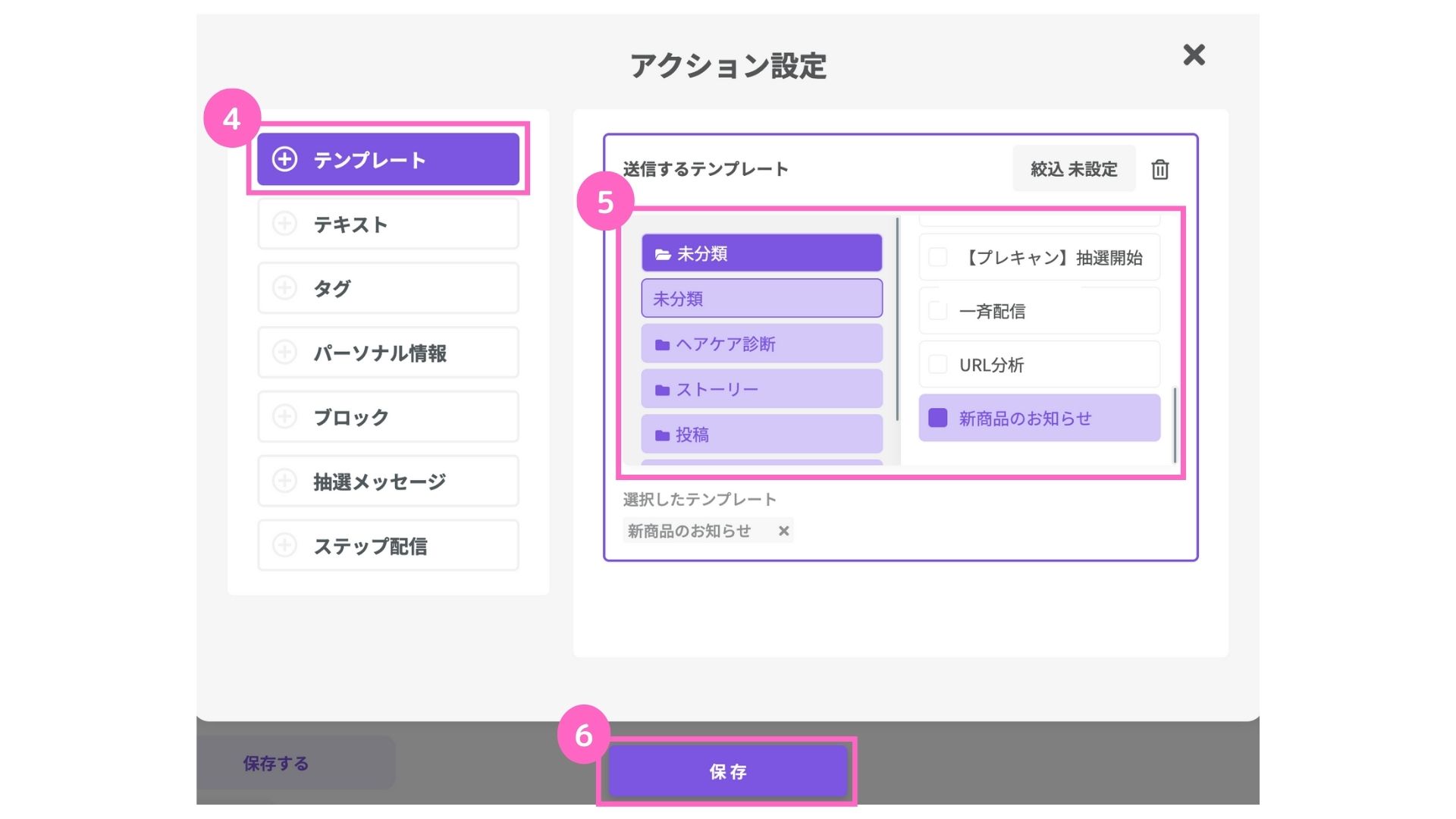Uncheck the 新商品のお知らせ template checkbox

click(938, 418)
